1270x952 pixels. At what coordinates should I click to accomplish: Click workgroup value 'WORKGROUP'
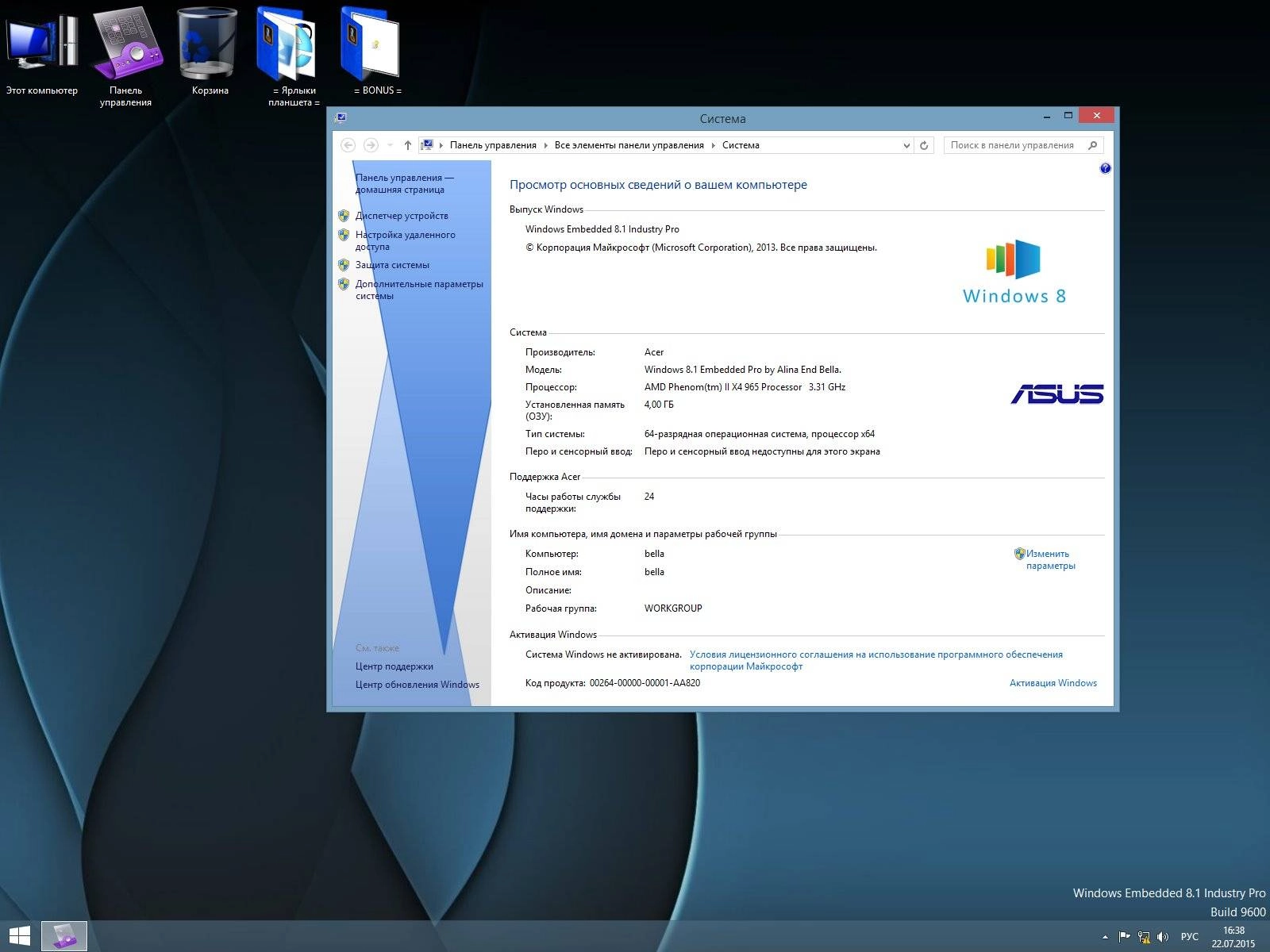[x=673, y=608]
